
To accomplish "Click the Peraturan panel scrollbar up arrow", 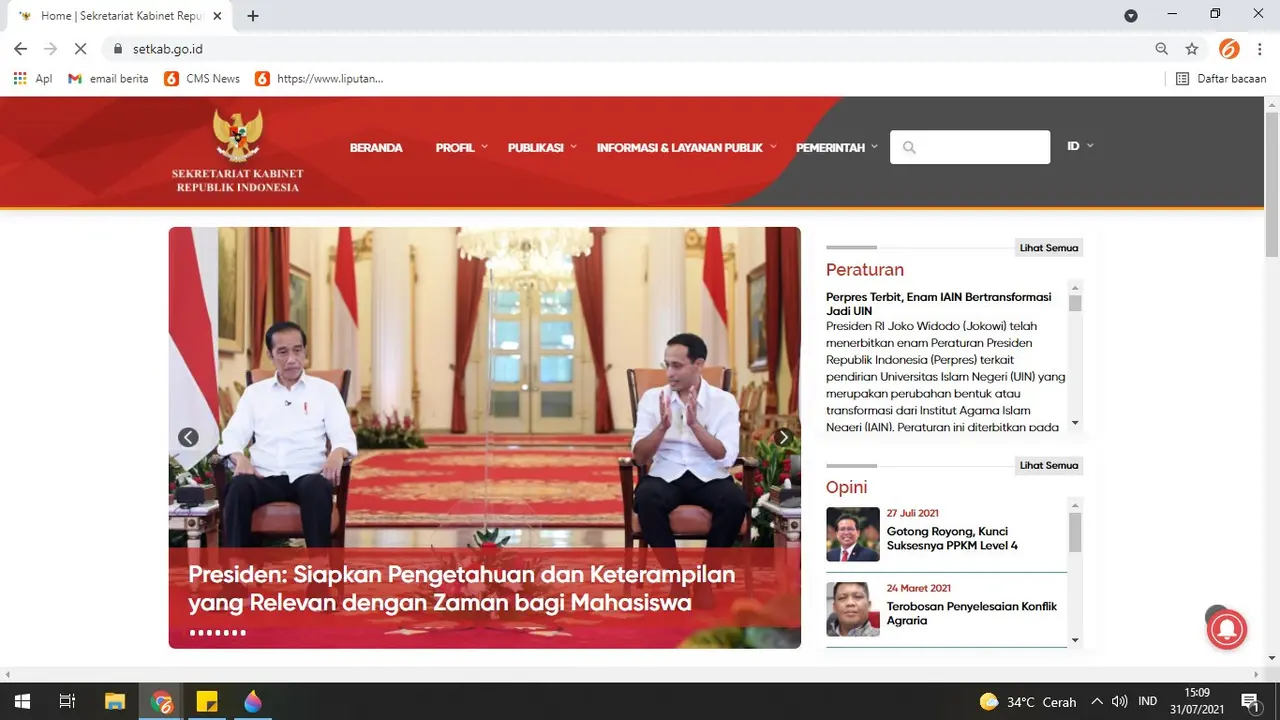I will point(1075,287).
